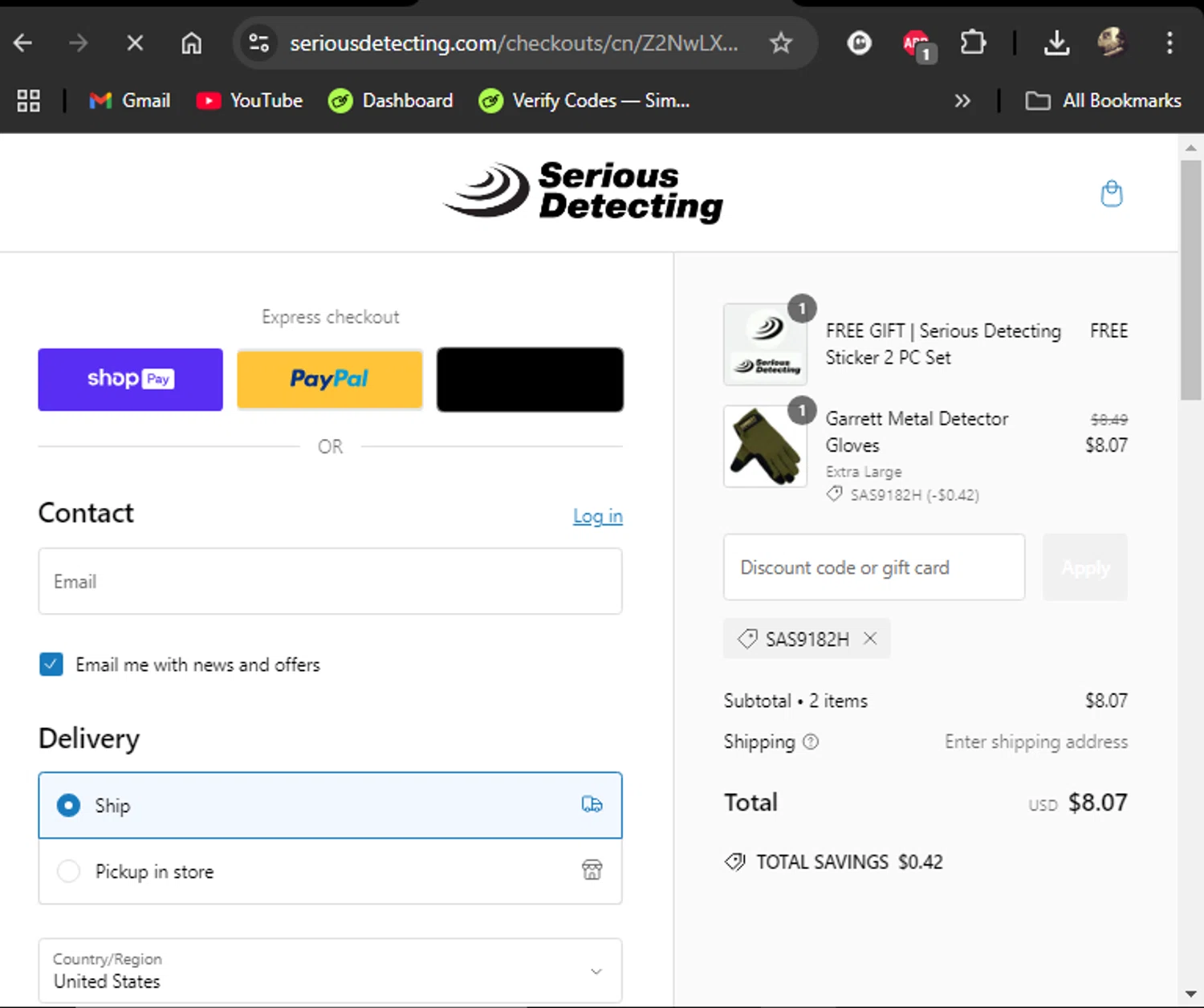Pay with Shop Pay express checkout

click(130, 380)
